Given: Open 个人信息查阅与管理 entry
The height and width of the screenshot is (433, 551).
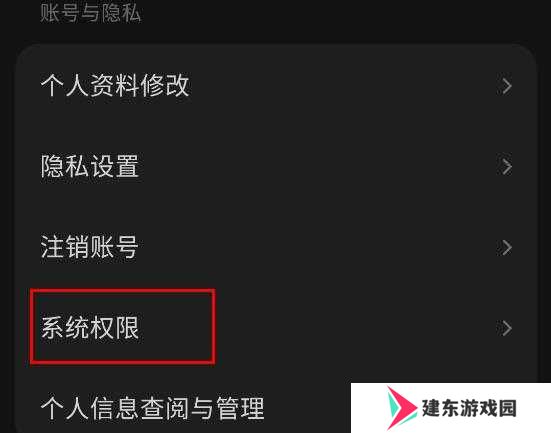Looking at the screenshot, I should (153, 408).
